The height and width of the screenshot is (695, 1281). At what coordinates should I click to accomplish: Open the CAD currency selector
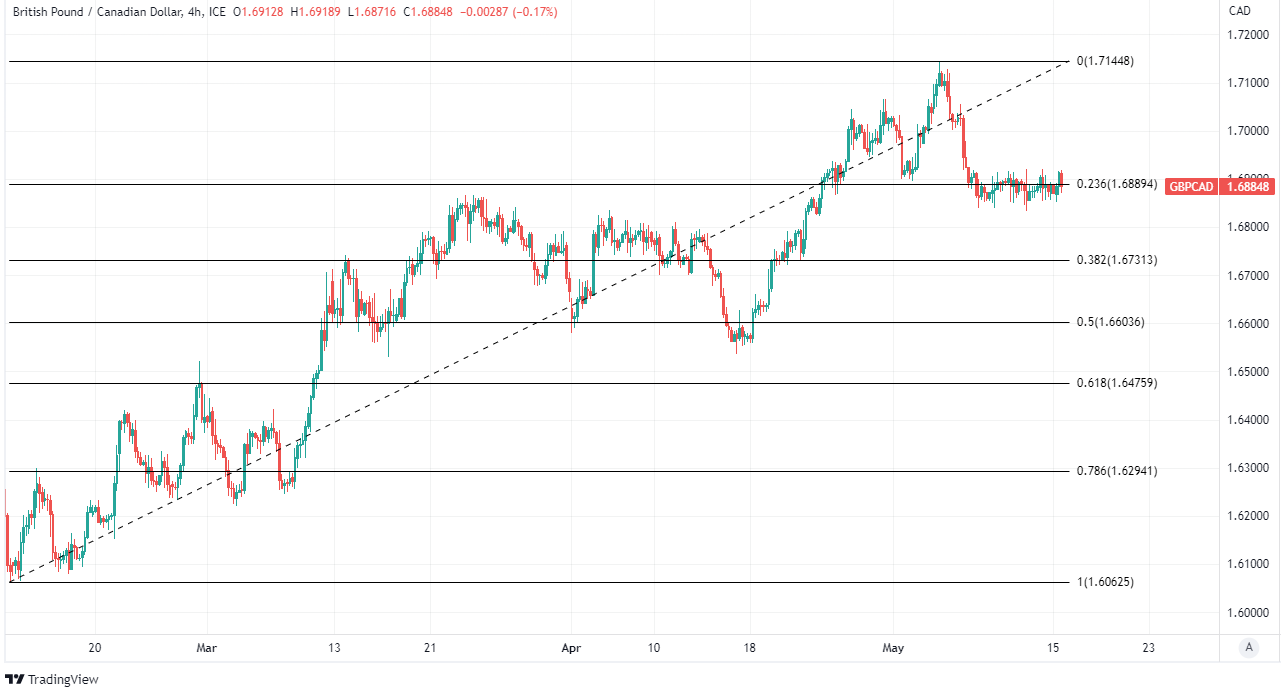click(1239, 12)
